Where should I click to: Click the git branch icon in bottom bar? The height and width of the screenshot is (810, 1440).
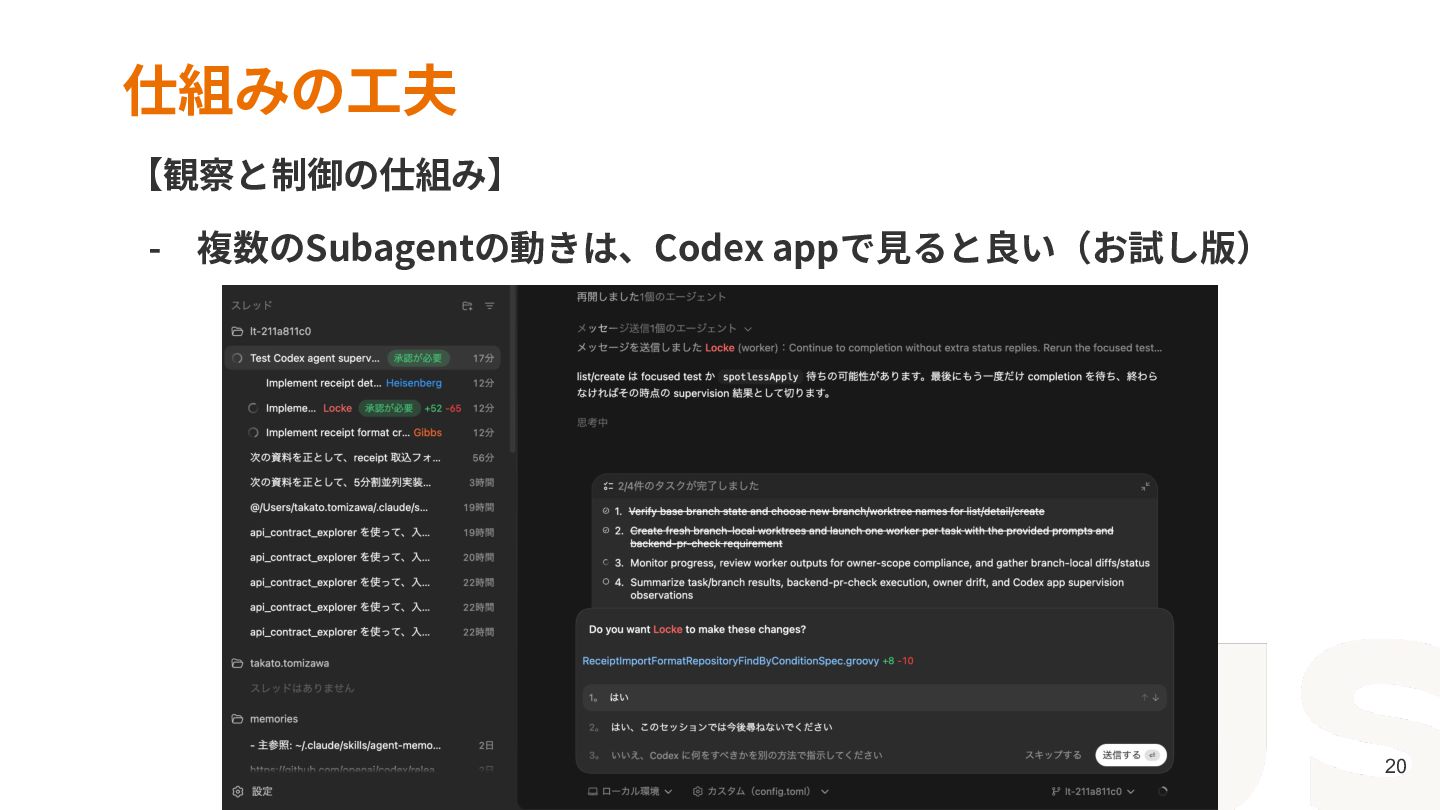pos(1056,791)
